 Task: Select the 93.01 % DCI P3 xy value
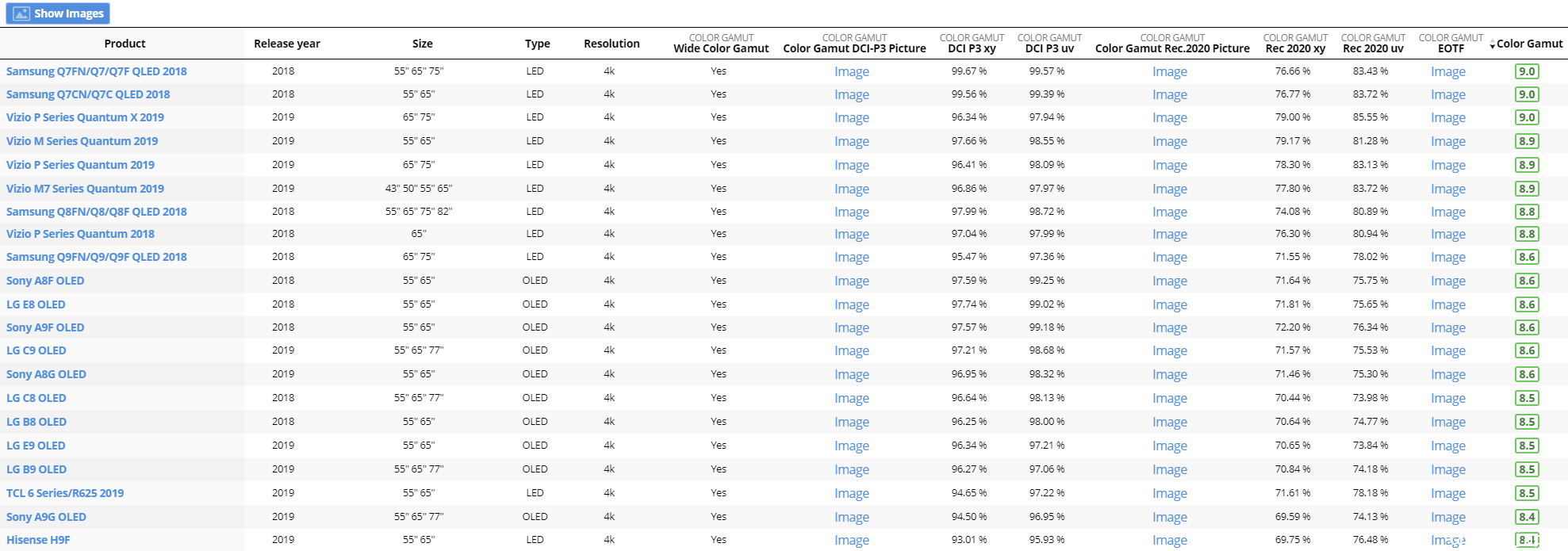969,540
